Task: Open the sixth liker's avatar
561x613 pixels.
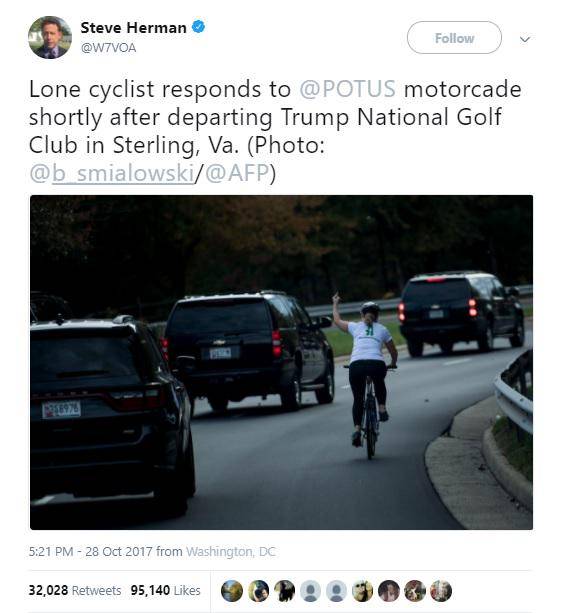Action: pyautogui.click(x=362, y=590)
